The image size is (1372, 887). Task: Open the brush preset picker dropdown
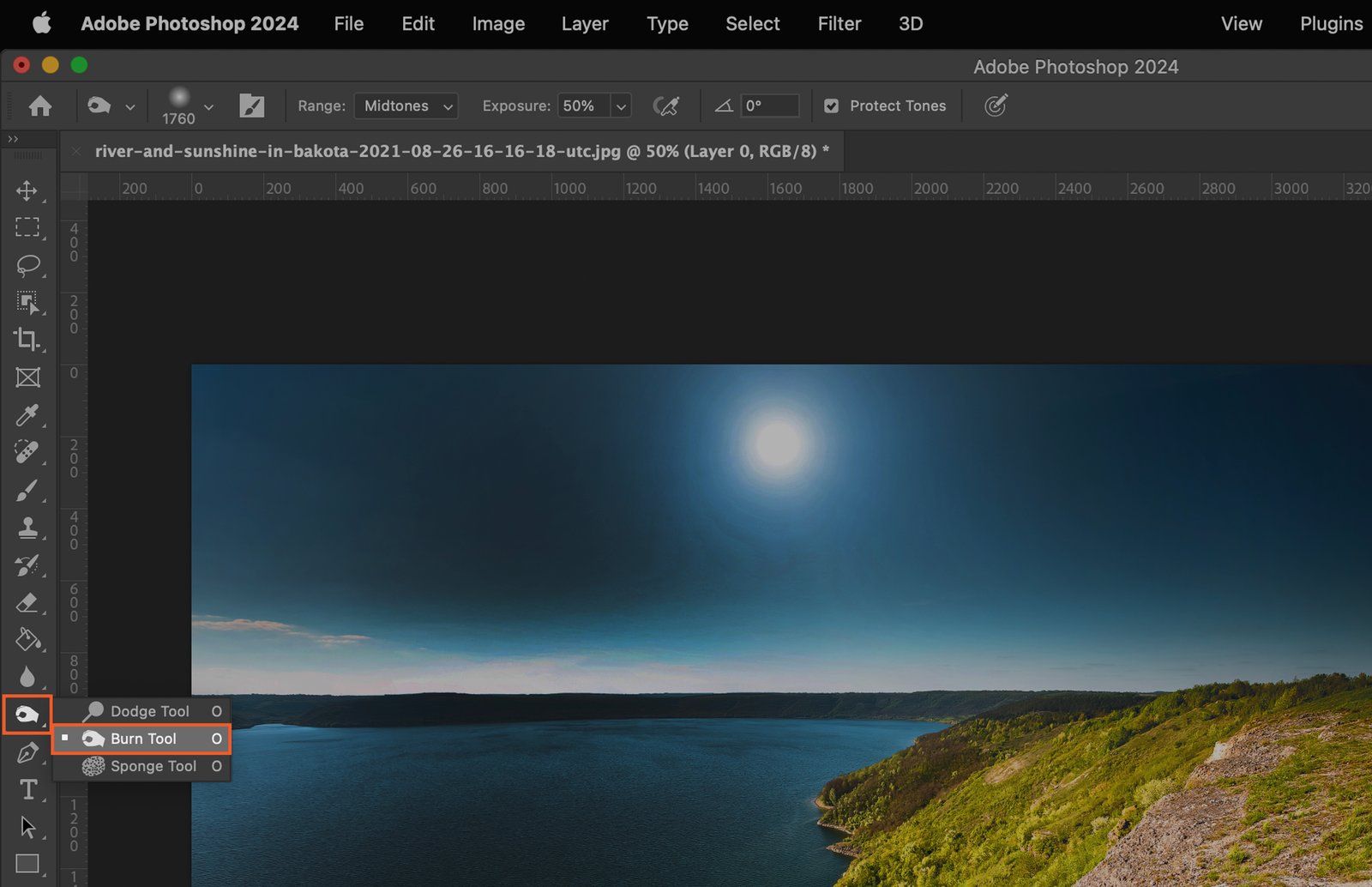[x=208, y=106]
